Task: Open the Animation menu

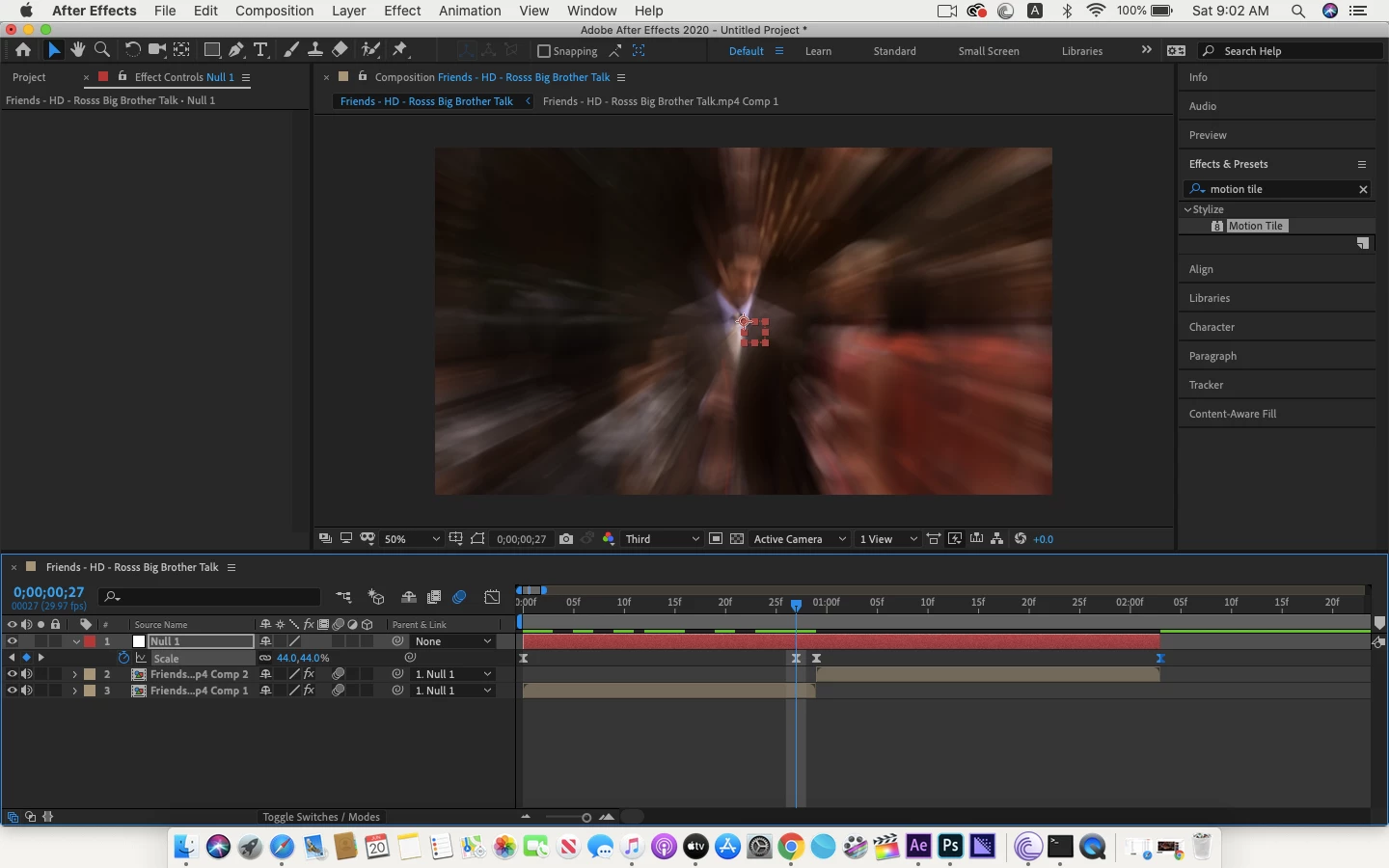Action: pos(470,11)
